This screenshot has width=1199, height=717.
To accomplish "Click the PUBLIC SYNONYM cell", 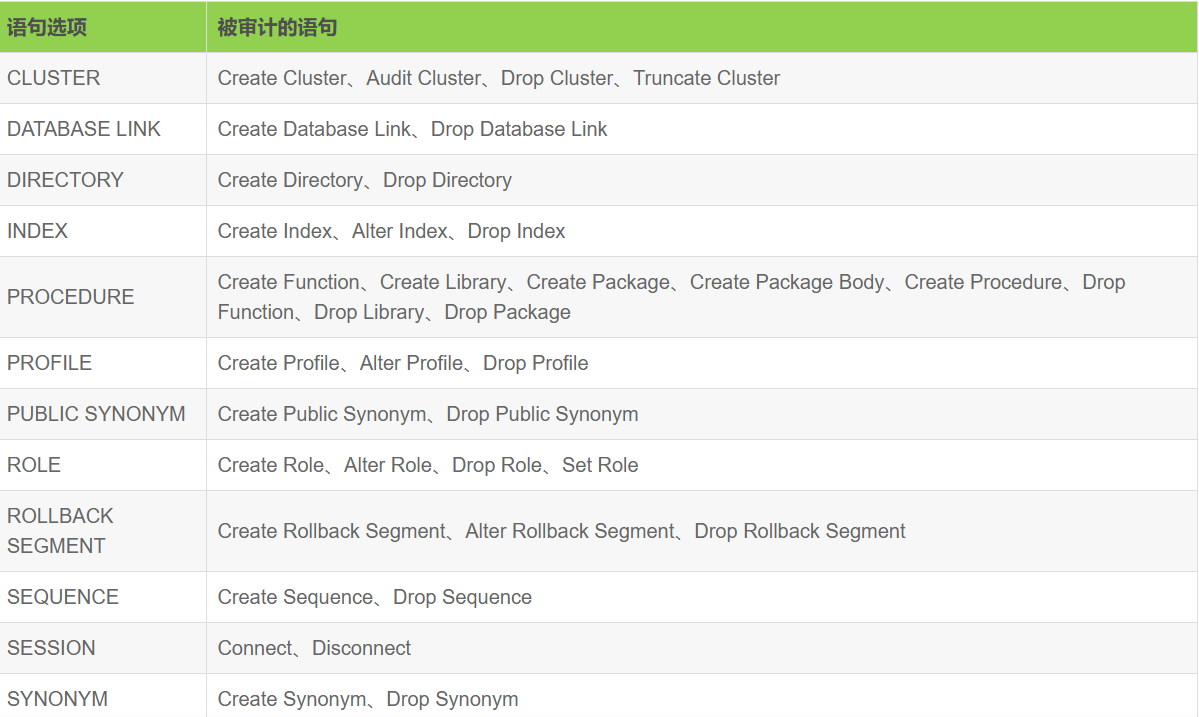I will (102, 414).
